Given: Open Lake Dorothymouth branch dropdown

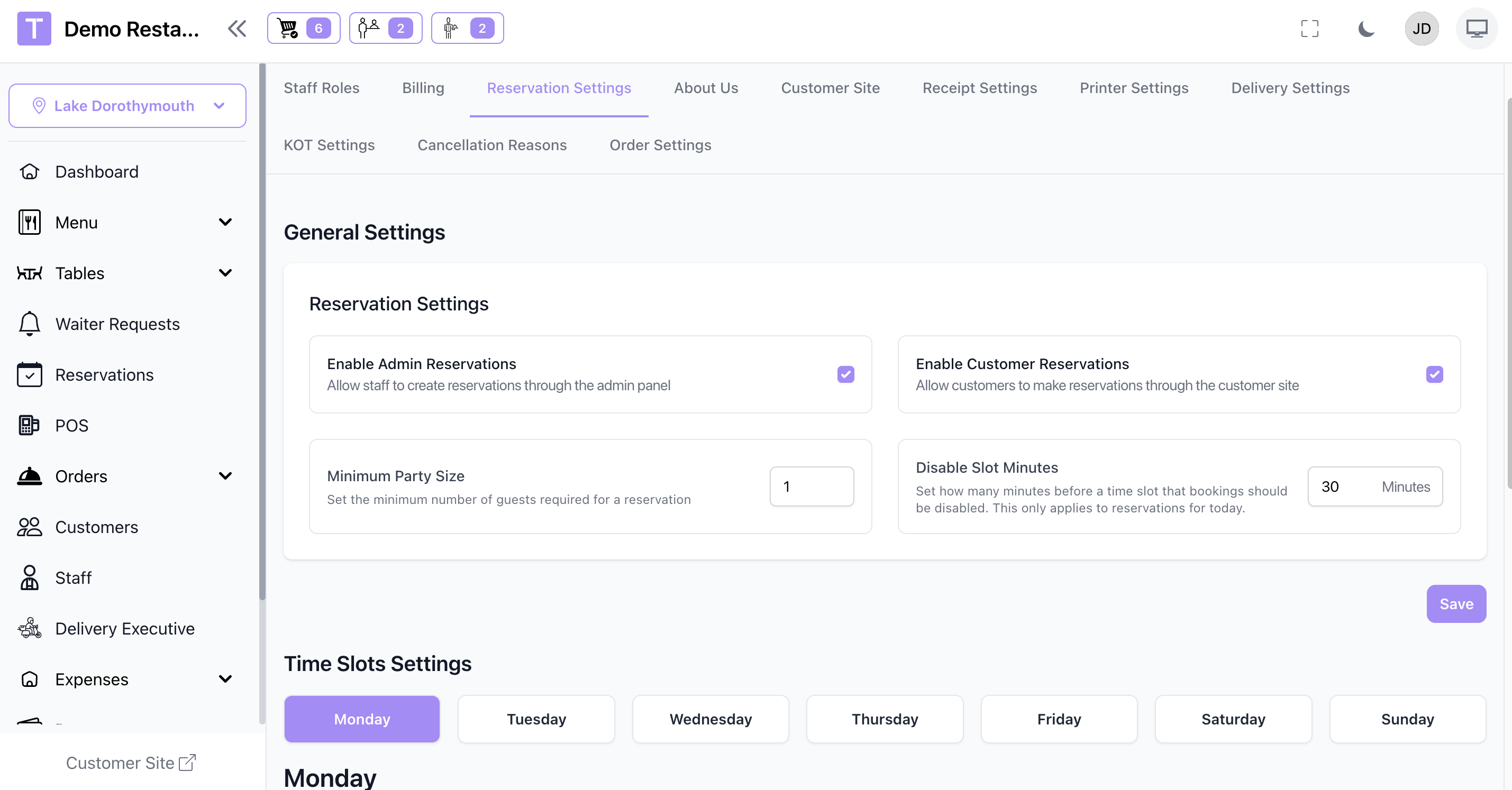Looking at the screenshot, I should pyautogui.click(x=127, y=106).
